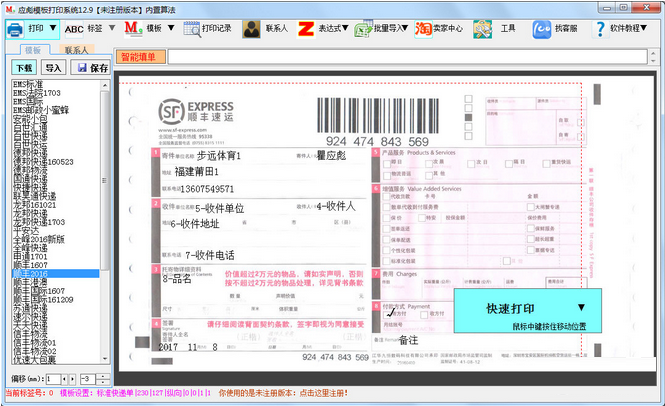Click the printer icon in toolbar

[15, 29]
